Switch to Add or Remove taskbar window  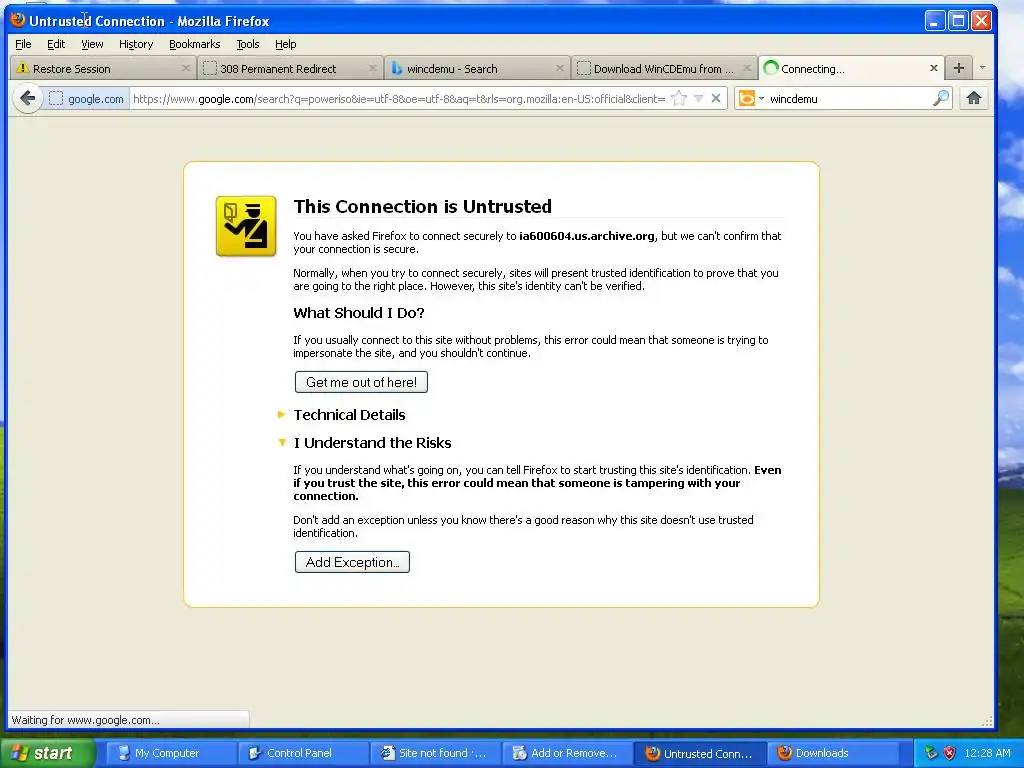(x=566, y=753)
